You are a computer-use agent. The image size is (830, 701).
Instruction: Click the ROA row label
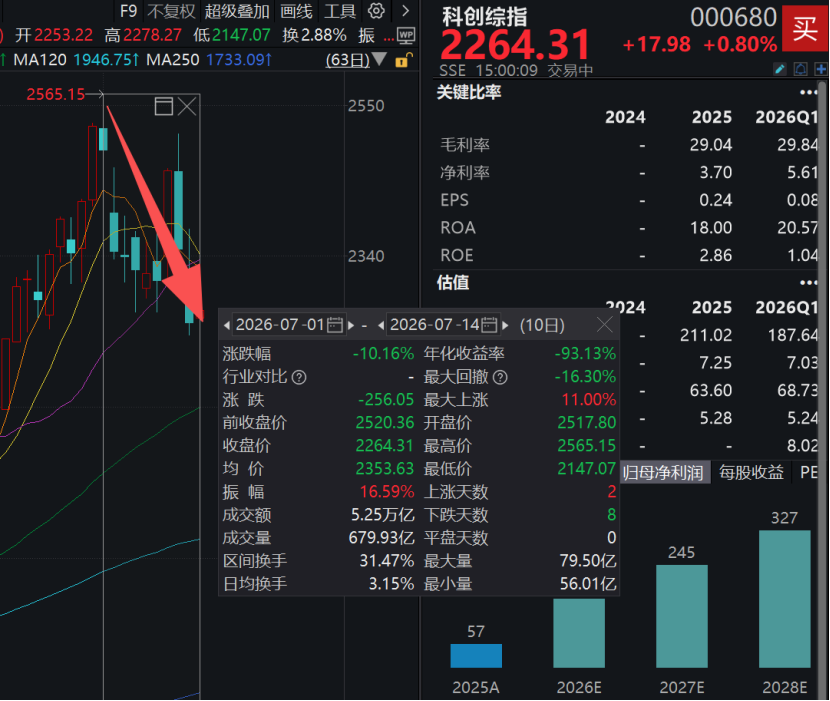coord(458,228)
